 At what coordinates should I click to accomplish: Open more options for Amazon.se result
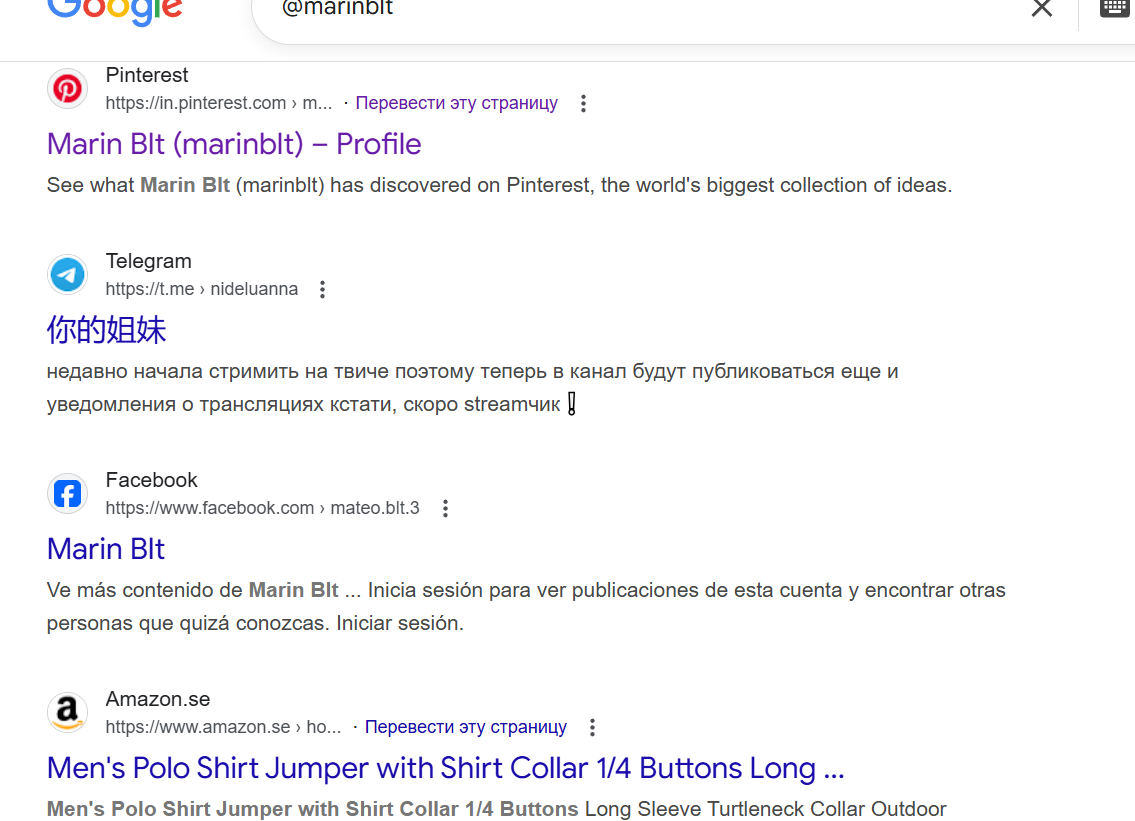pyautogui.click(x=592, y=727)
